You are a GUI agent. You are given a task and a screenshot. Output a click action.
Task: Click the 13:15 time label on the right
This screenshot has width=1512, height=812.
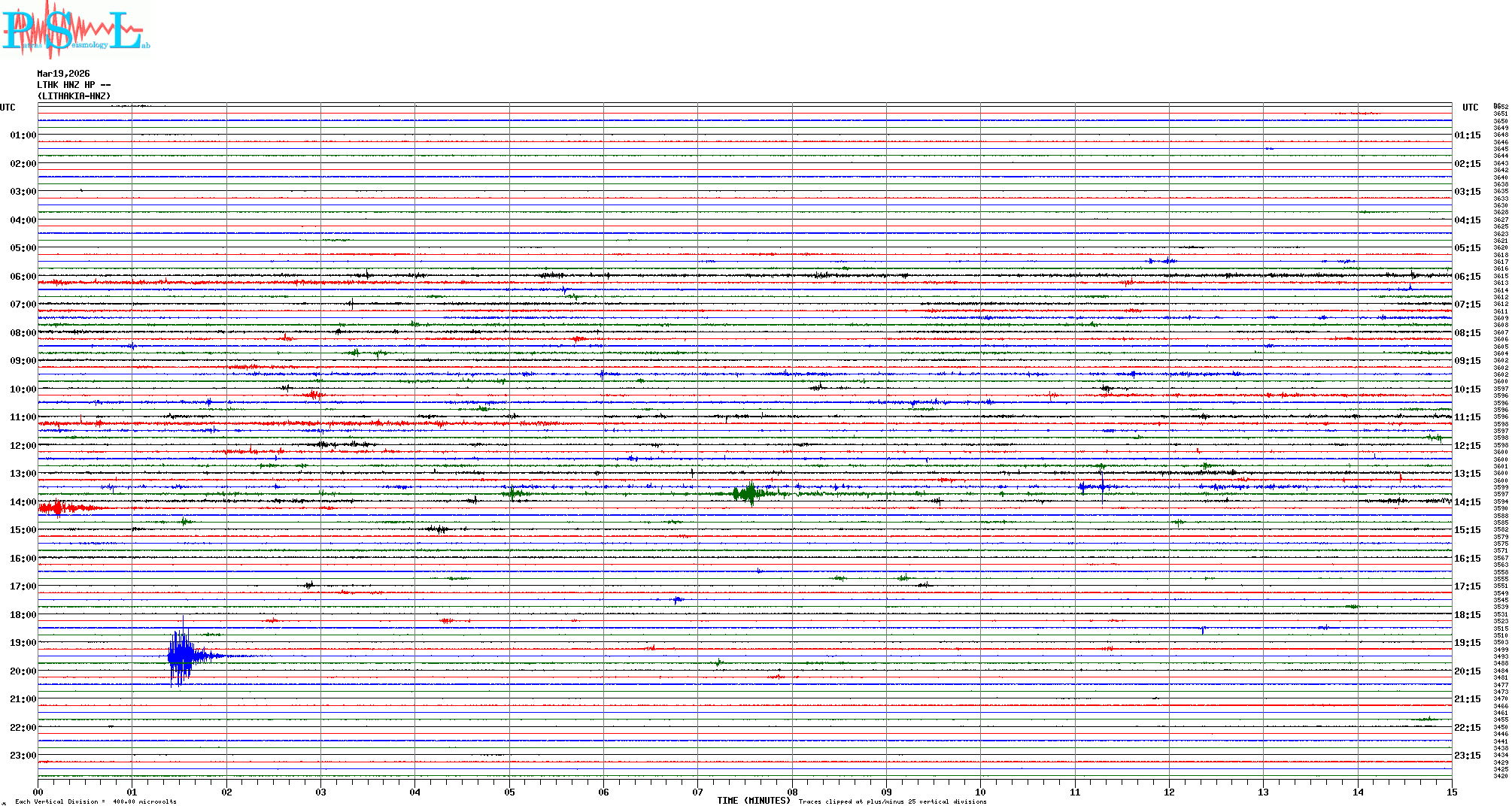coord(1467,474)
